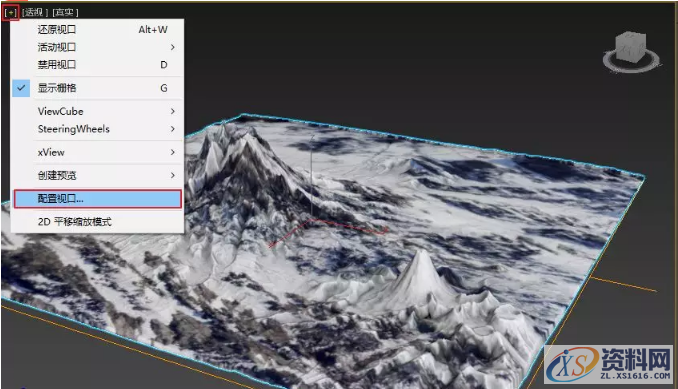Image resolution: width=678 pixels, height=389 pixels.
Task: Expand arrow beside SteeringWheels
Action: point(173,129)
